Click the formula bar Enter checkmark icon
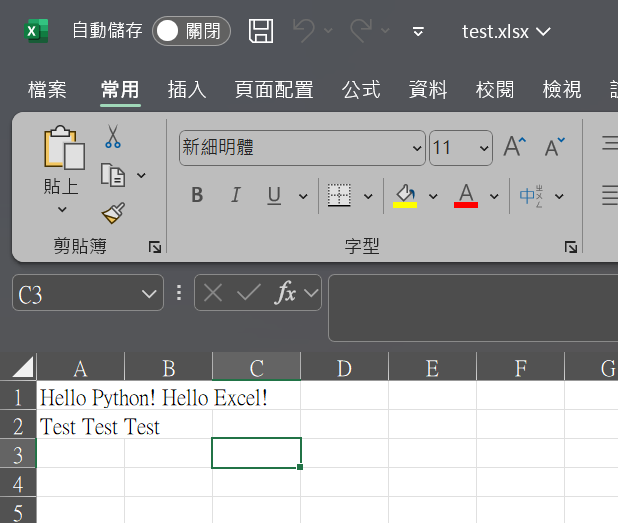This screenshot has height=523, width=618. click(x=249, y=293)
